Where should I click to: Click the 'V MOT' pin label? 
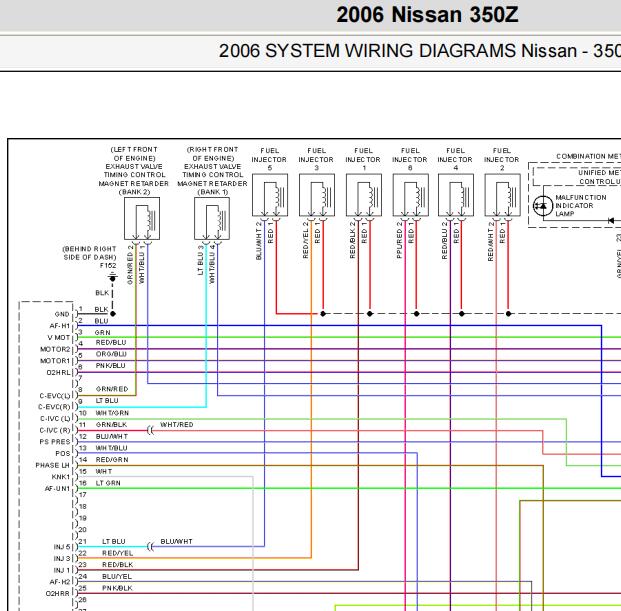tap(59, 338)
